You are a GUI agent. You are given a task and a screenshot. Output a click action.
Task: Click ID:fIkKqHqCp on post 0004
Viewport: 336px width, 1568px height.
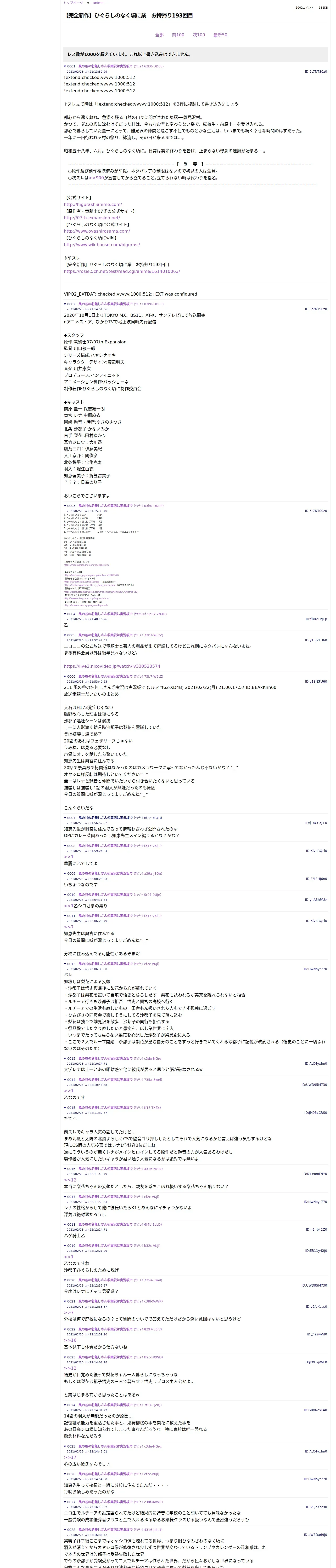[316, 619]
